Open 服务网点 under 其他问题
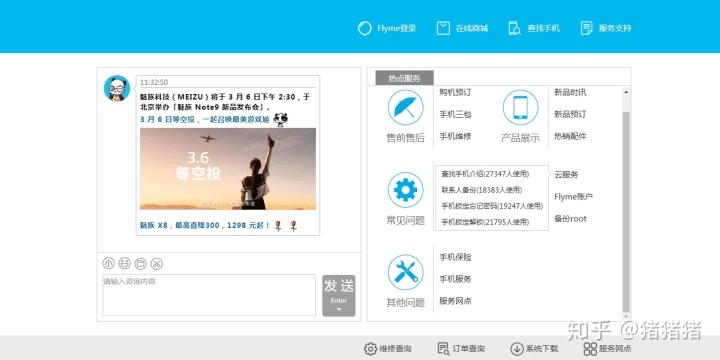The image size is (720, 360). (x=455, y=301)
